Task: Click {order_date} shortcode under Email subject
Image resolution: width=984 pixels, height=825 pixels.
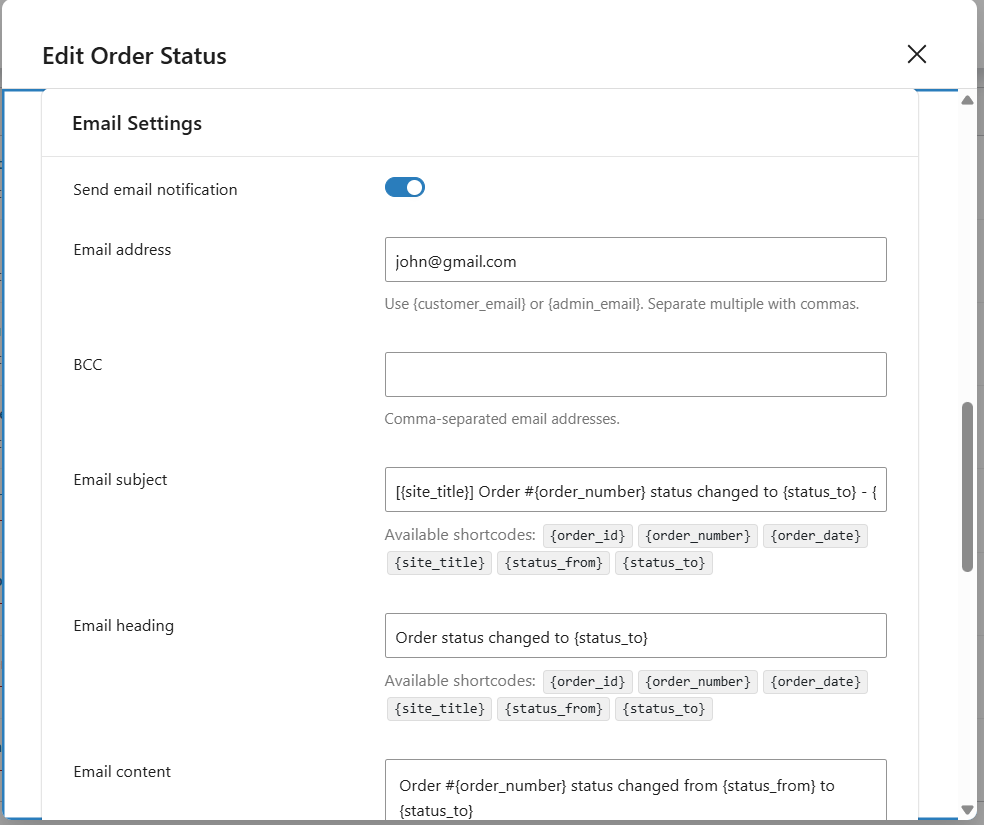Action: (815, 535)
